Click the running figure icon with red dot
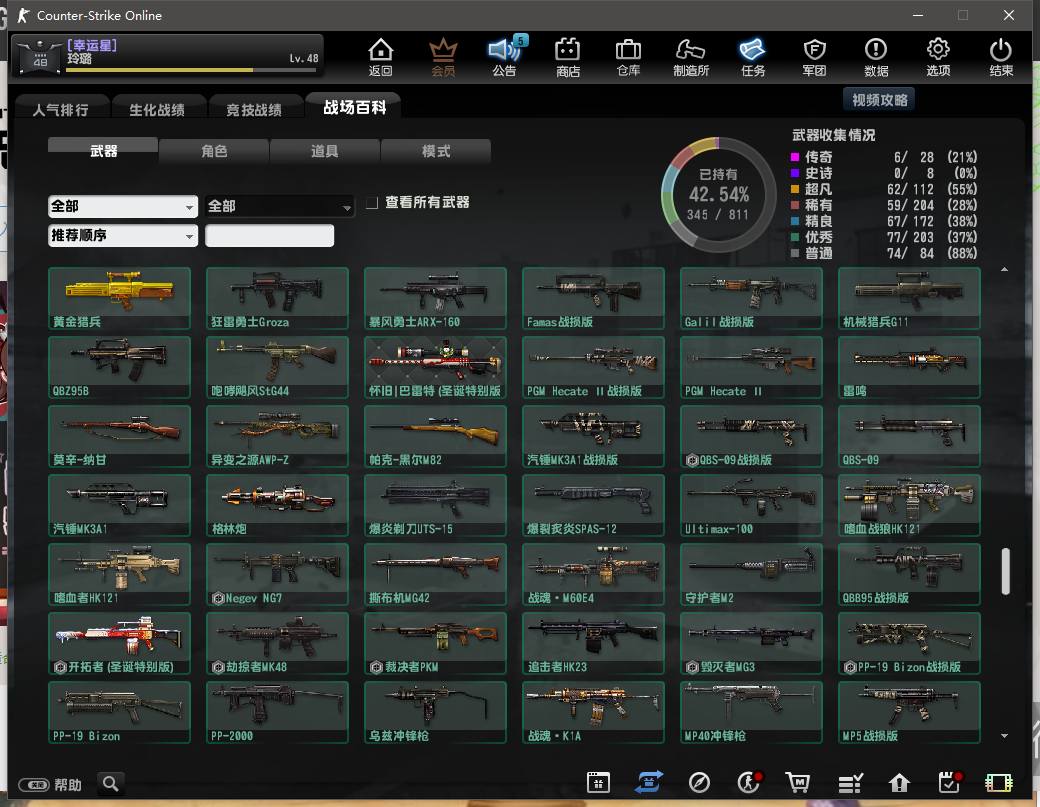Image resolution: width=1040 pixels, height=807 pixels. 749,782
